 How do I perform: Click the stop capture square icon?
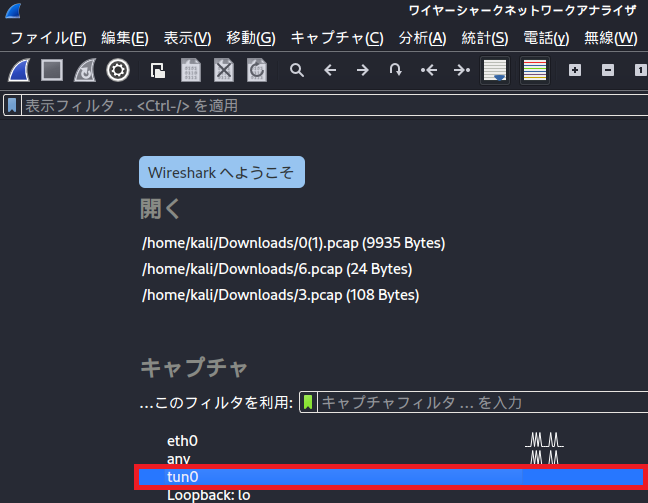[52, 70]
